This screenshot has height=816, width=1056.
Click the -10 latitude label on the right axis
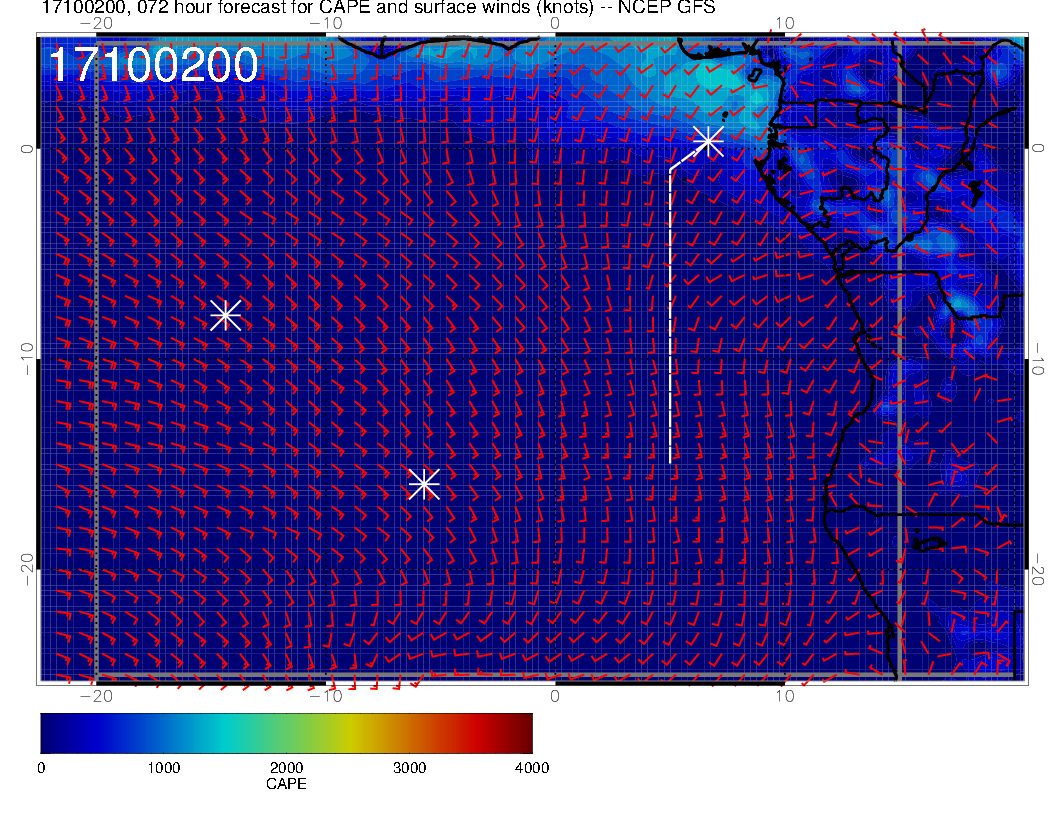(1037, 359)
